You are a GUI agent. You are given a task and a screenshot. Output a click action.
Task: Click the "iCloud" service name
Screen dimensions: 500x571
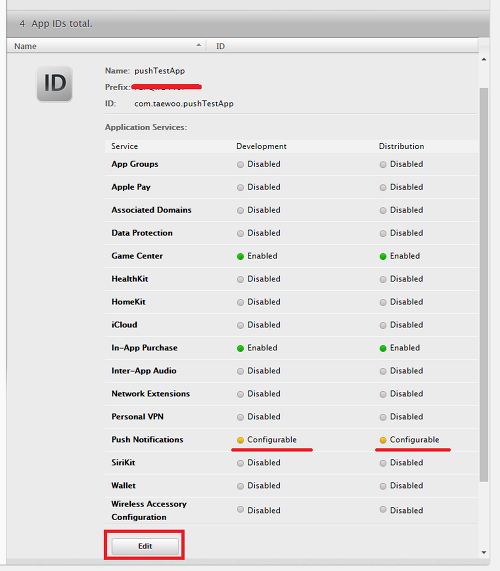coord(124,325)
